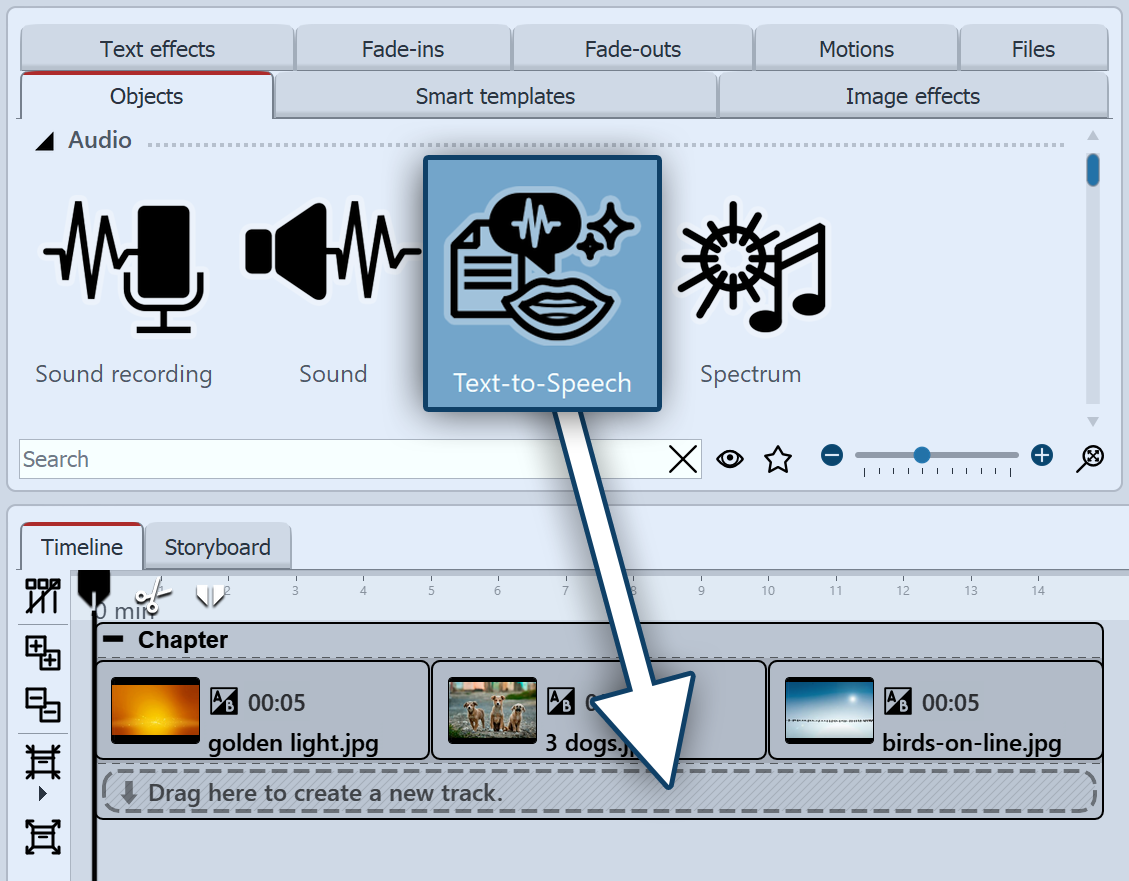The height and width of the screenshot is (881, 1129).
Task: Toggle the star favorites filter
Action: tap(777, 459)
